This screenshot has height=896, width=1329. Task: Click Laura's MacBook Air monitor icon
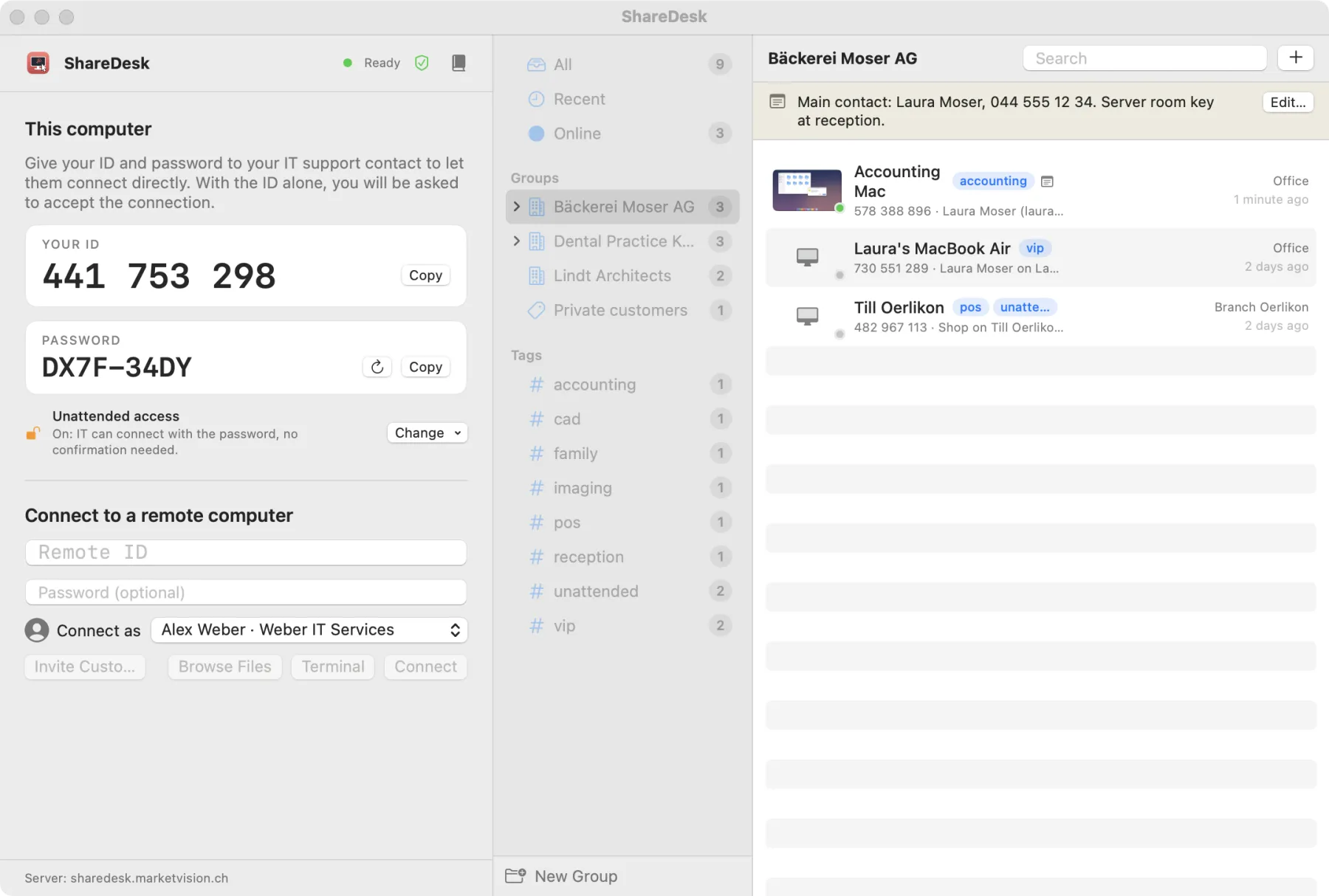pyautogui.click(x=808, y=257)
